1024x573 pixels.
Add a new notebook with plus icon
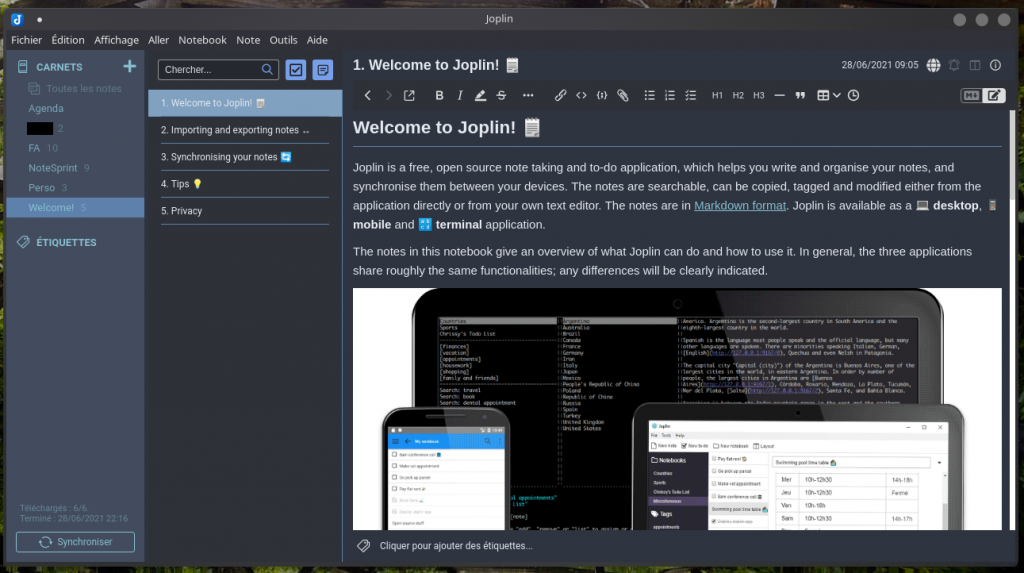tap(129, 67)
